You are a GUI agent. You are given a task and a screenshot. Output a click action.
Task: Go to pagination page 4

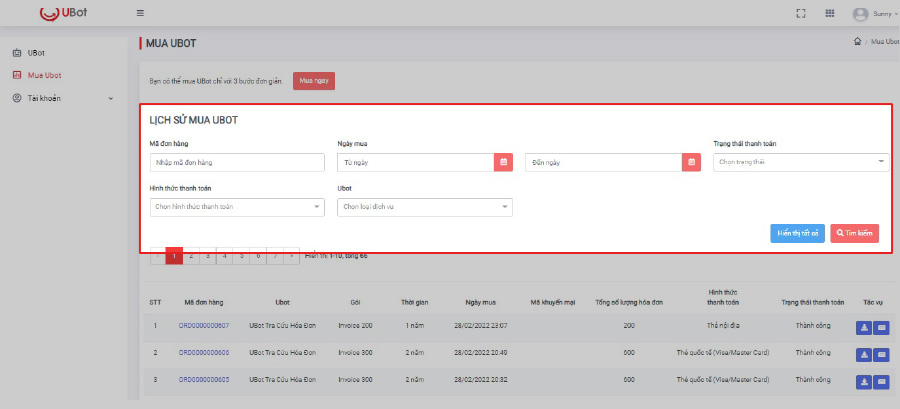tap(224, 256)
